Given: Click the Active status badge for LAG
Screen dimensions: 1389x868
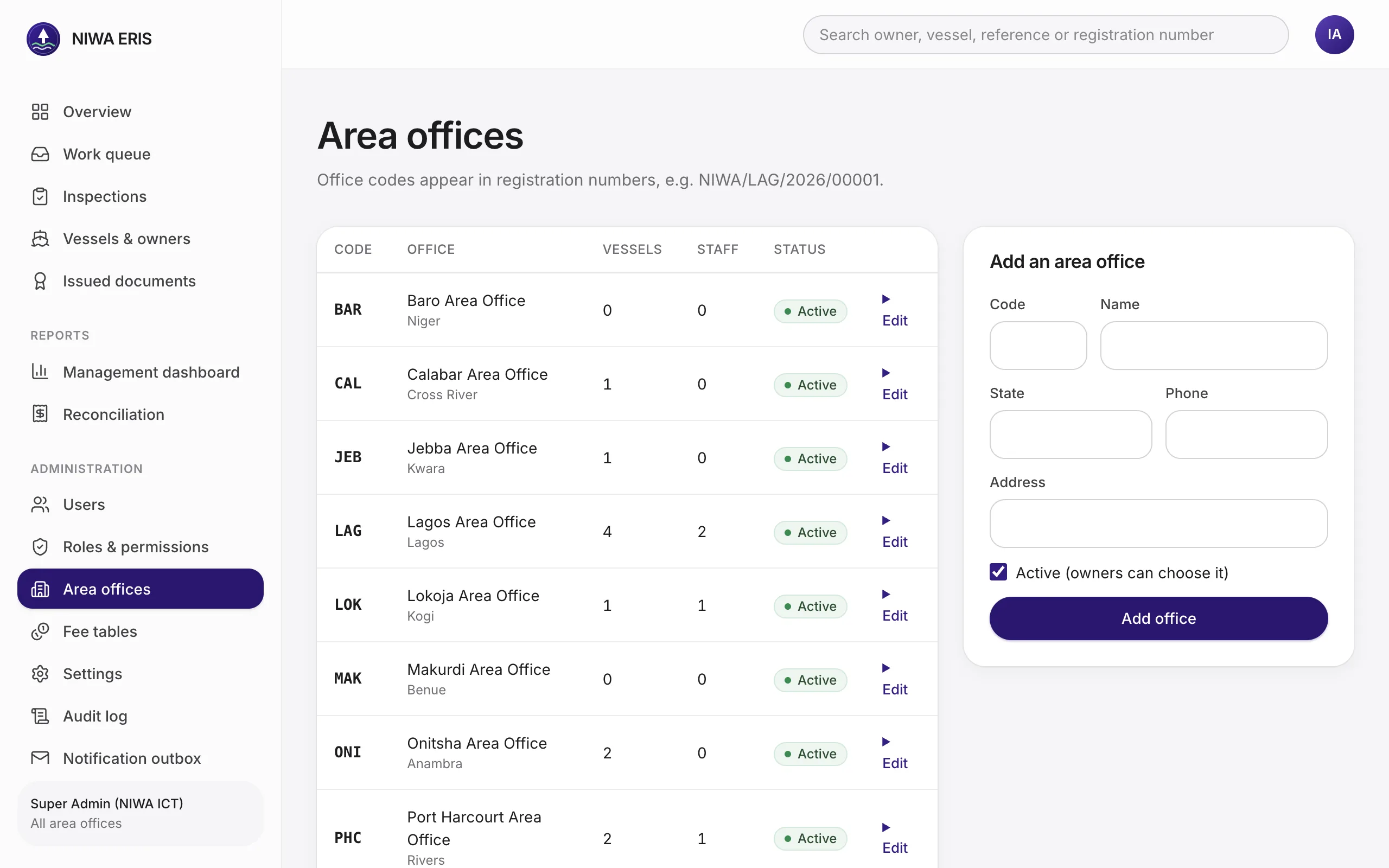Looking at the screenshot, I should [x=810, y=532].
